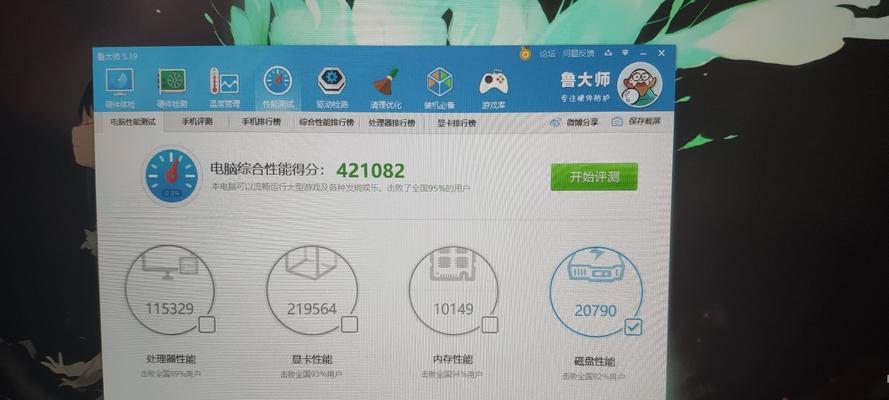The height and width of the screenshot is (400, 889).
Task: Open the 装机必备 software cube icon
Action: [x=439, y=88]
